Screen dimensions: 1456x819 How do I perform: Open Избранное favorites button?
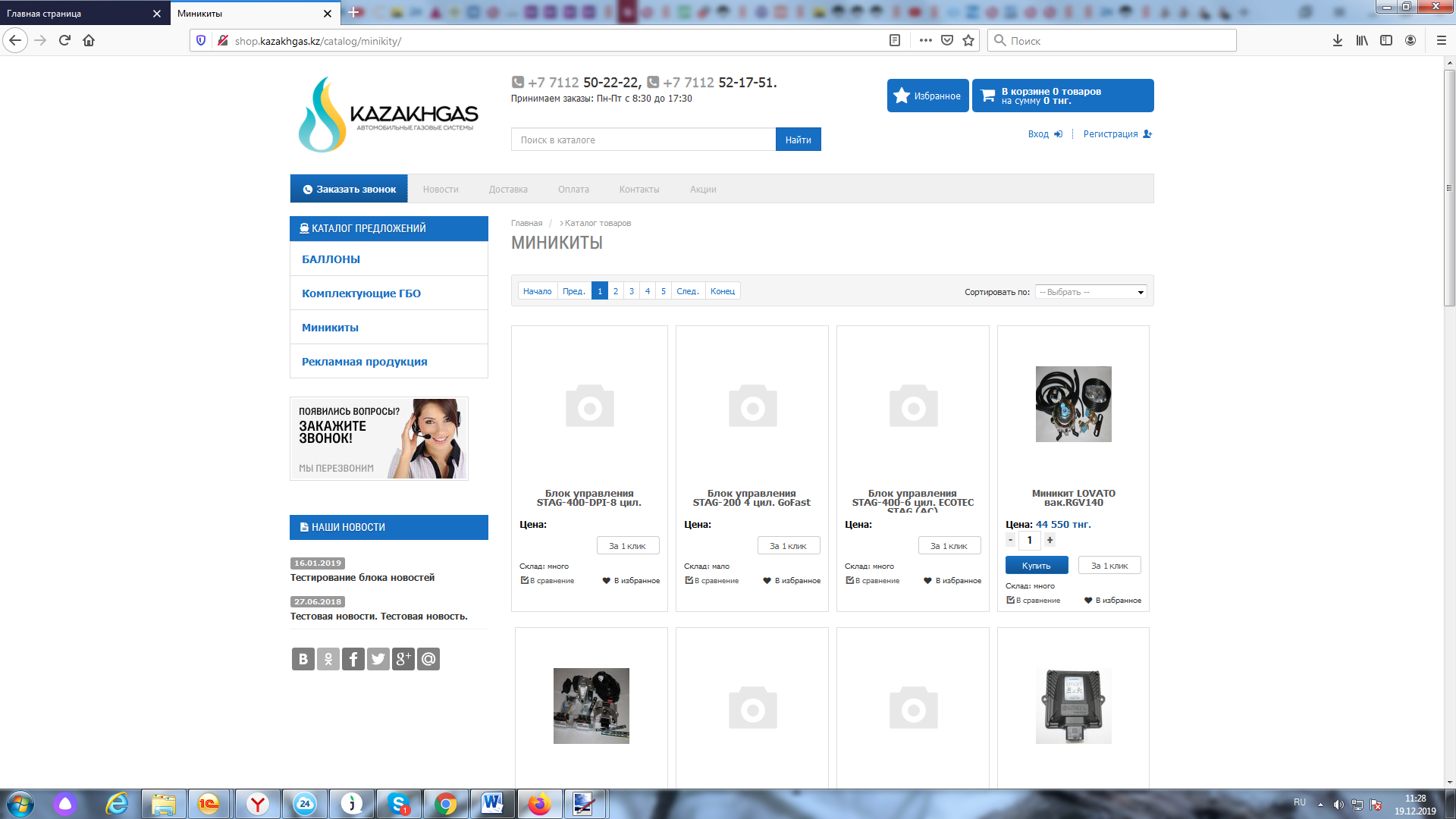(927, 96)
